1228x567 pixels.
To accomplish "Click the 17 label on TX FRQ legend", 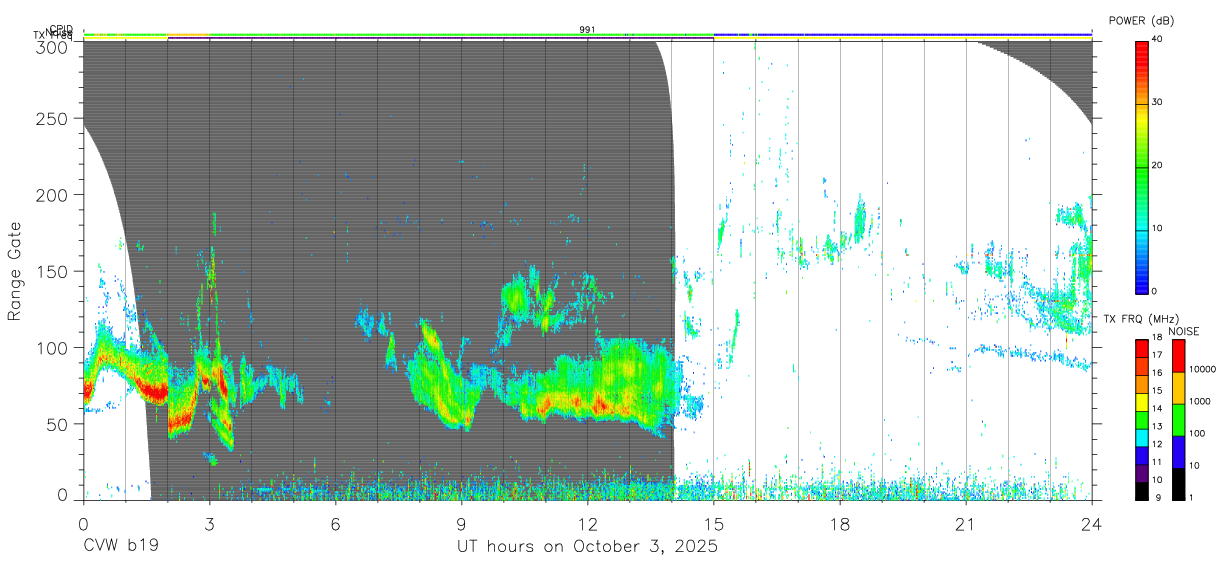I will point(1157,355).
